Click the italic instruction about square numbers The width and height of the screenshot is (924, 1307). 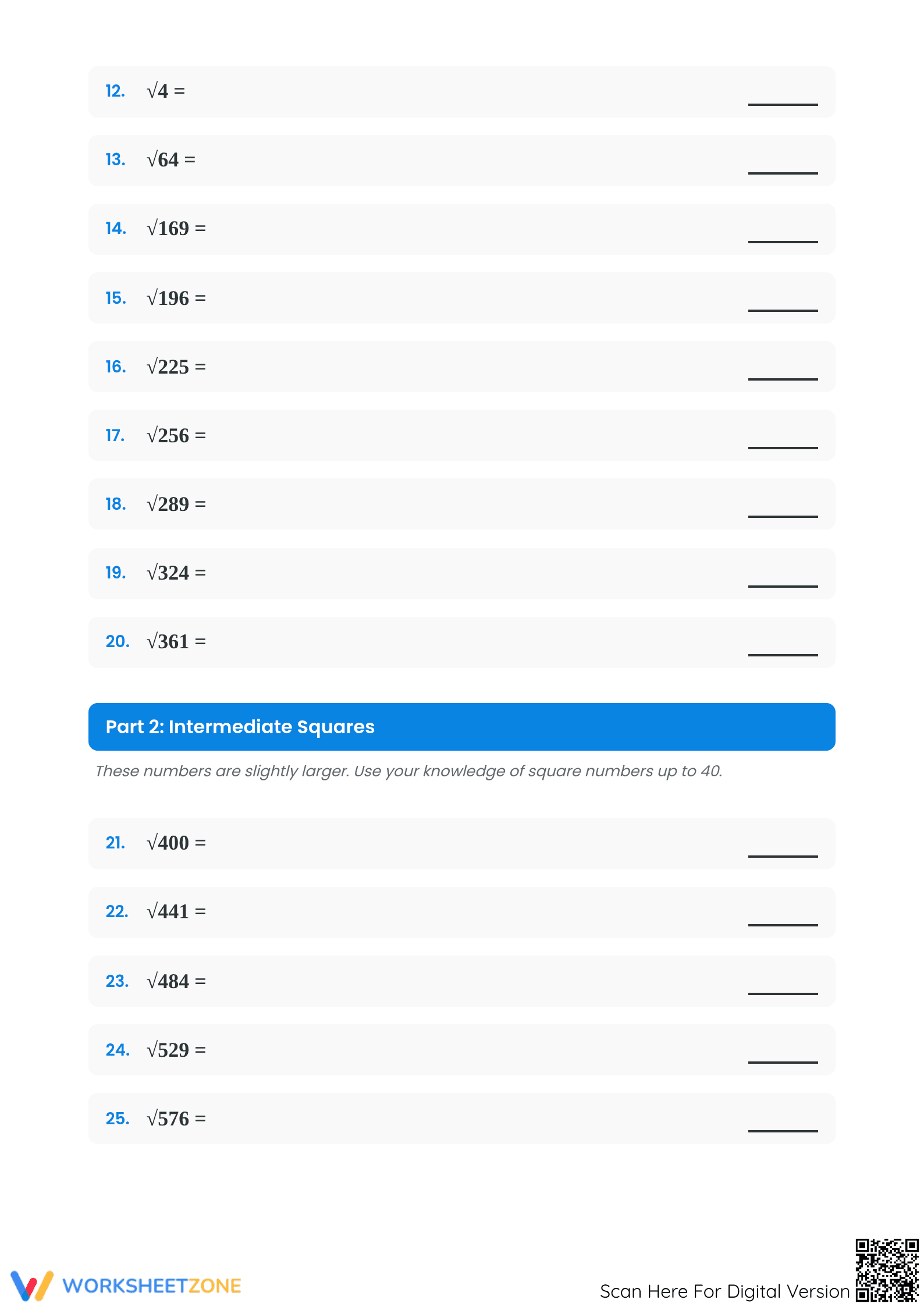(x=408, y=771)
